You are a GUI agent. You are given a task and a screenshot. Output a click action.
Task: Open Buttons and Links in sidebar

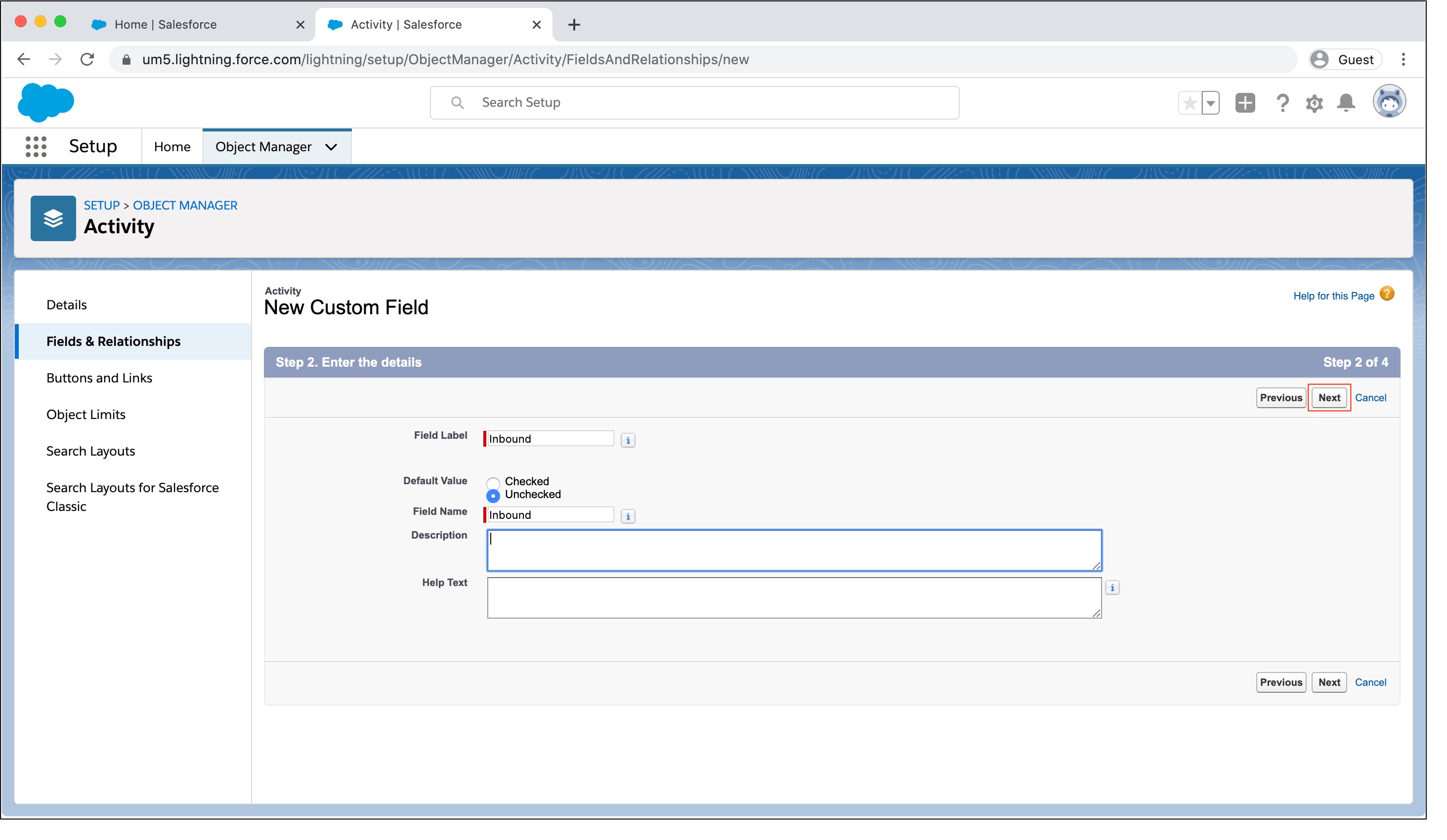(99, 378)
